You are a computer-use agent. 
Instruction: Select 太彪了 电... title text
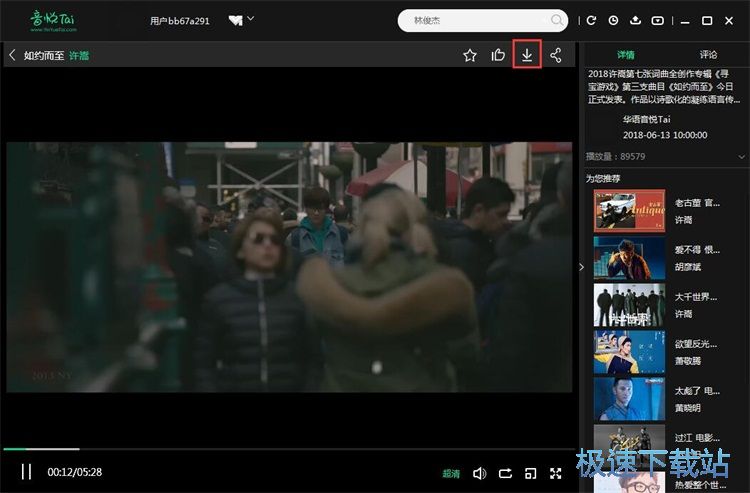click(x=697, y=391)
